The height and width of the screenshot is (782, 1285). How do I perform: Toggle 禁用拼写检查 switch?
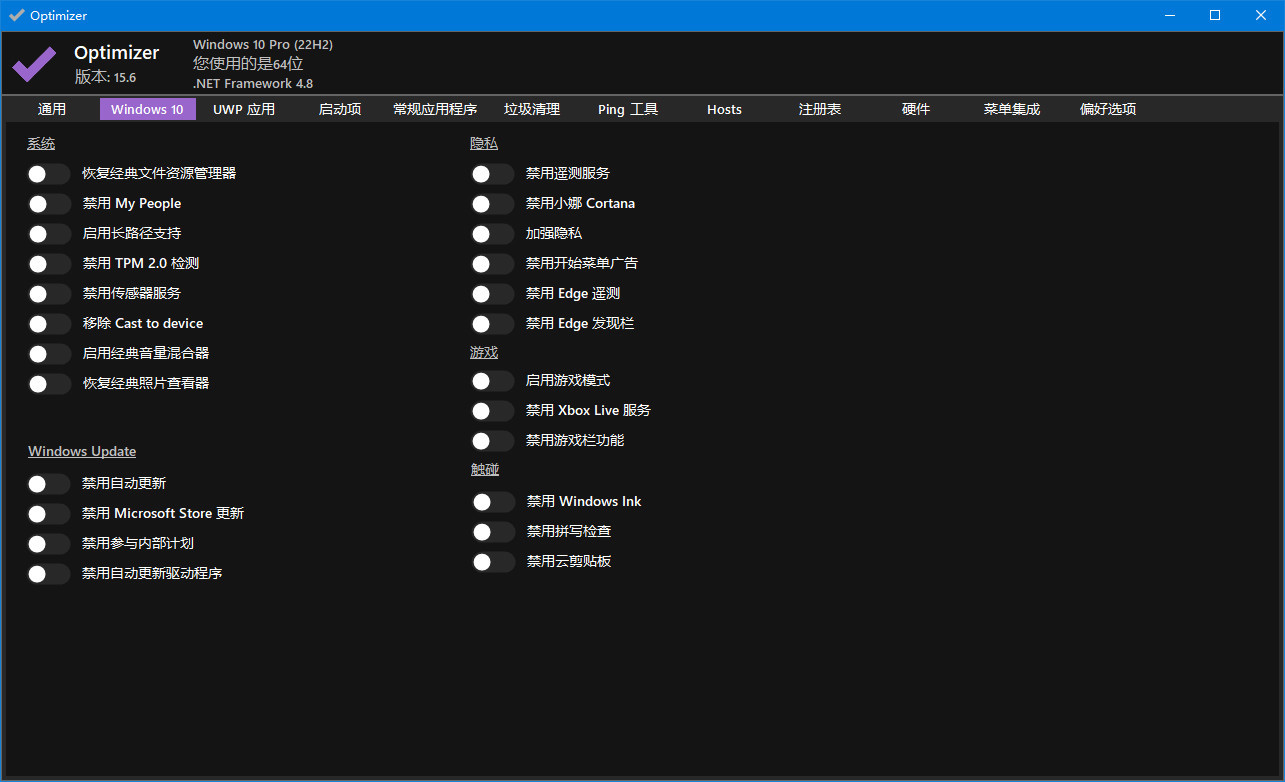pos(494,532)
